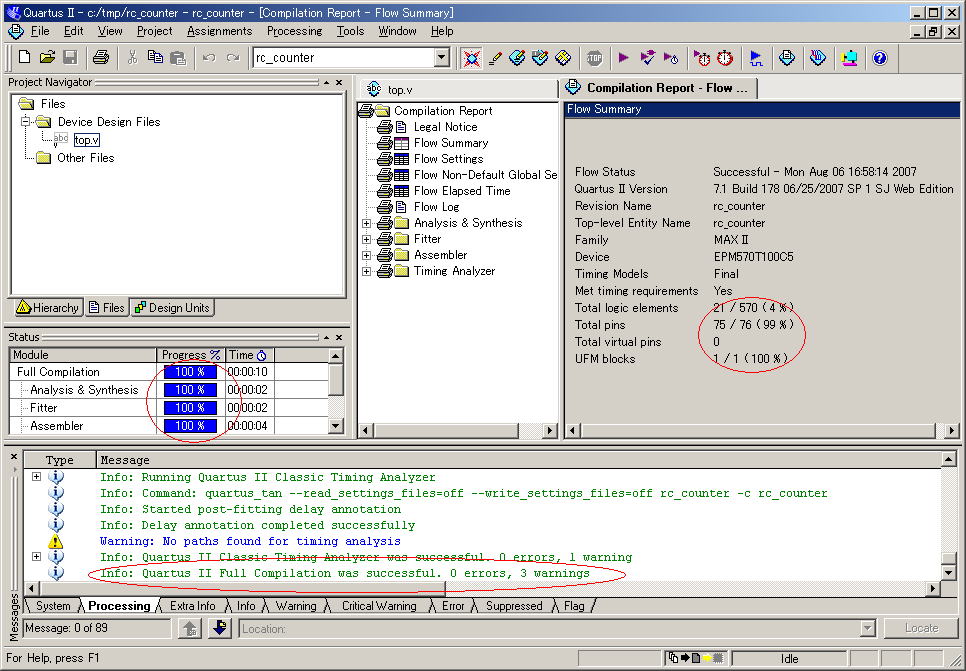This screenshot has height=671, width=966.
Task: Open the Flow Log report item
Action: 437,207
